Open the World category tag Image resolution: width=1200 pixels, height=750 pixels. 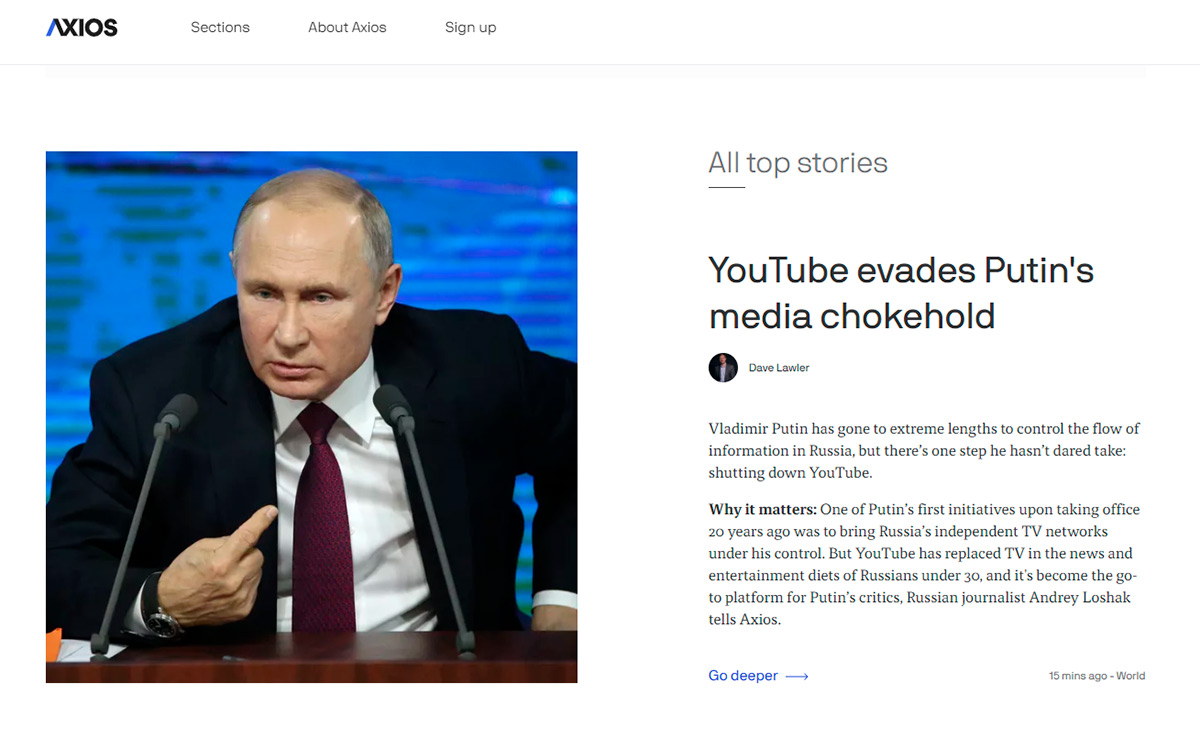(x=1131, y=676)
